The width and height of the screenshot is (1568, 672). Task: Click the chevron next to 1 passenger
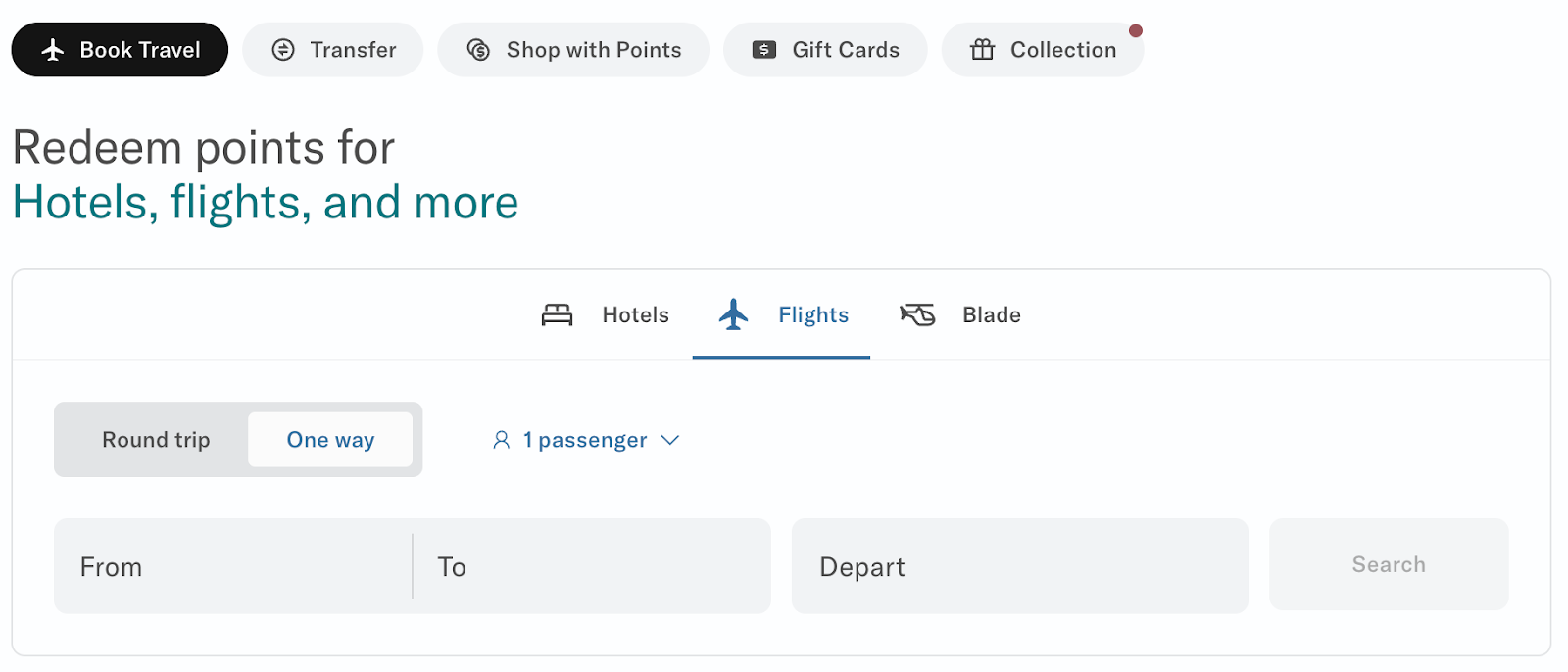point(670,440)
